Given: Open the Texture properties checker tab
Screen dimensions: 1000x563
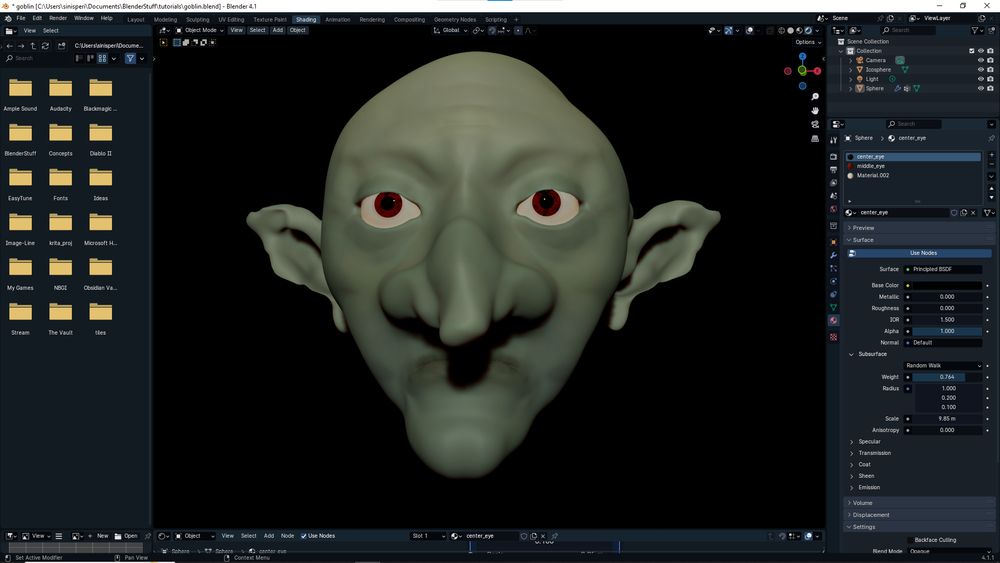Looking at the screenshot, I should tap(834, 337).
